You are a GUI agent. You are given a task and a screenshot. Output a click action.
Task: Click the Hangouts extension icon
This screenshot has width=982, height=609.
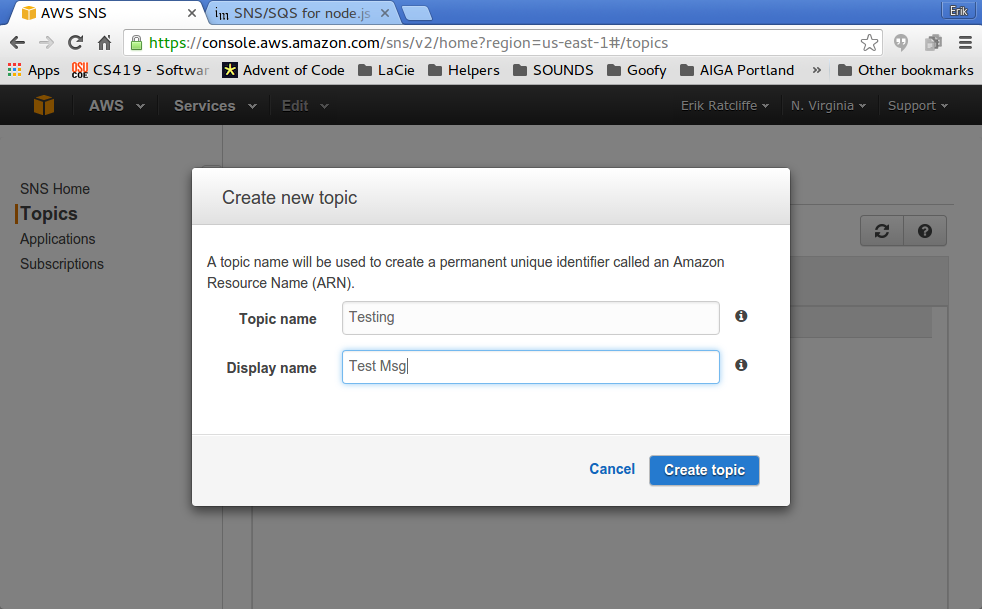coord(901,43)
